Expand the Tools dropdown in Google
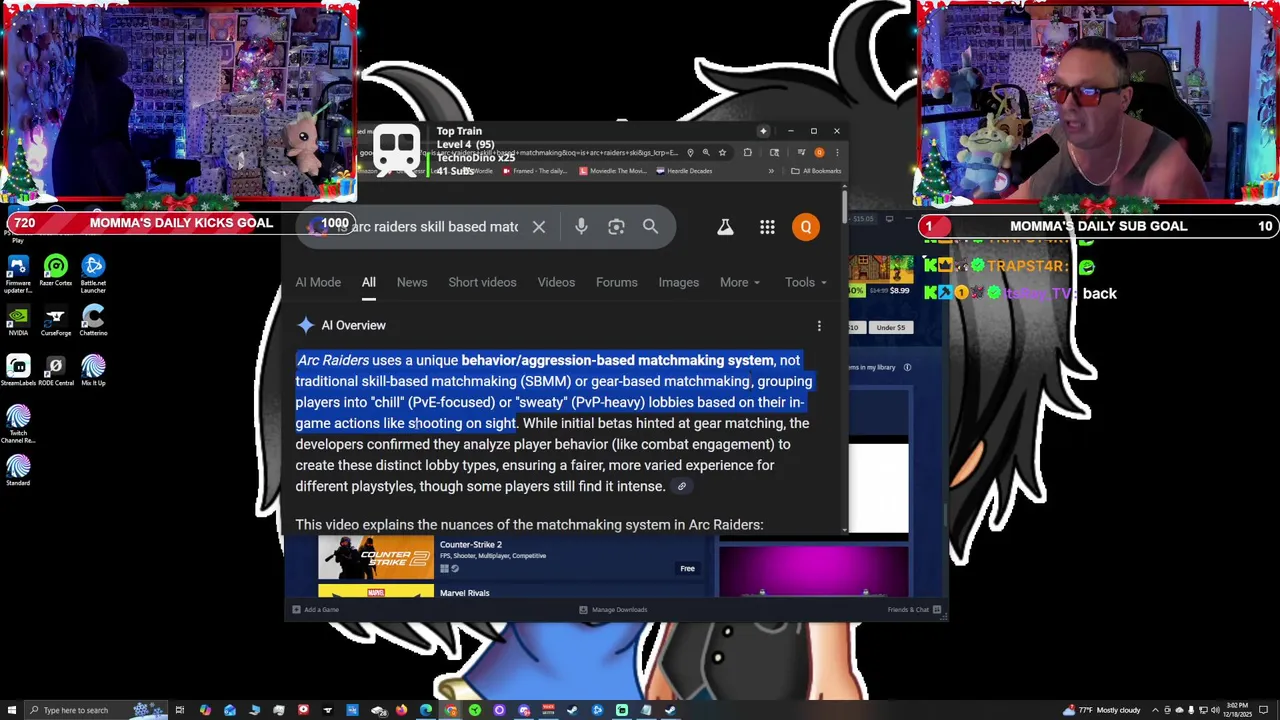 pyautogui.click(x=805, y=282)
